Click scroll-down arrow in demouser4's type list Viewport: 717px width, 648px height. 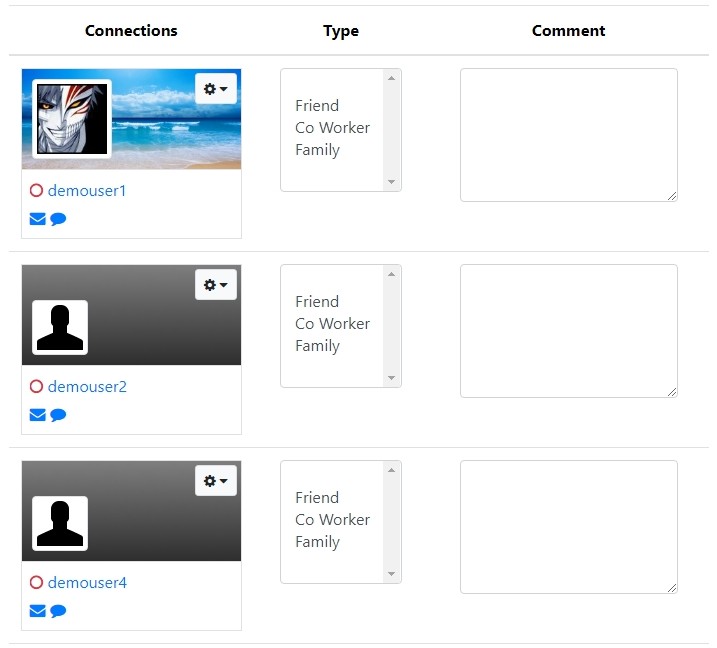[x=391, y=574]
